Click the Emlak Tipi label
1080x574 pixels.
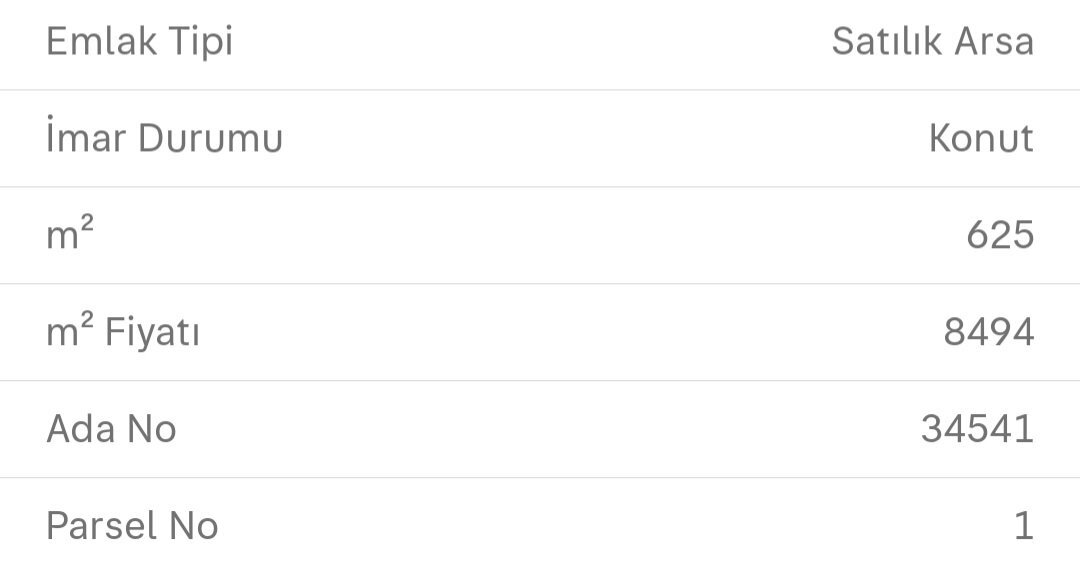click(x=139, y=43)
